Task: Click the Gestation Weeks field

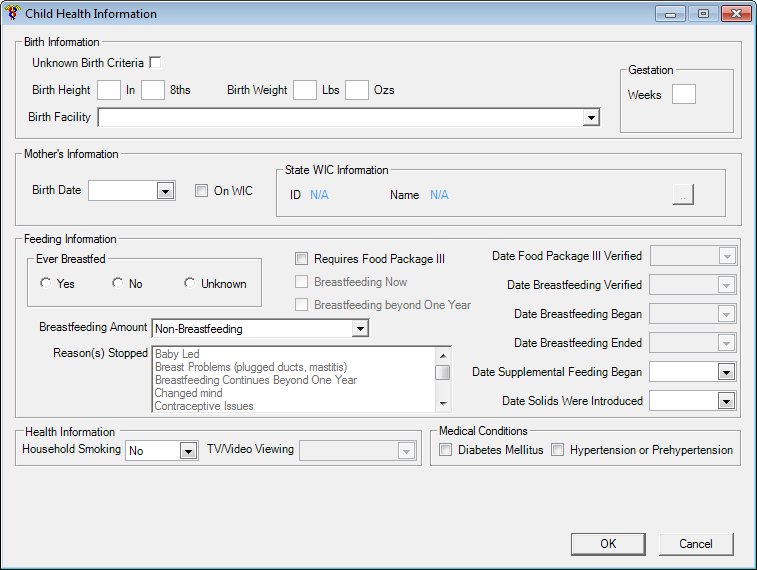Action: tap(684, 94)
